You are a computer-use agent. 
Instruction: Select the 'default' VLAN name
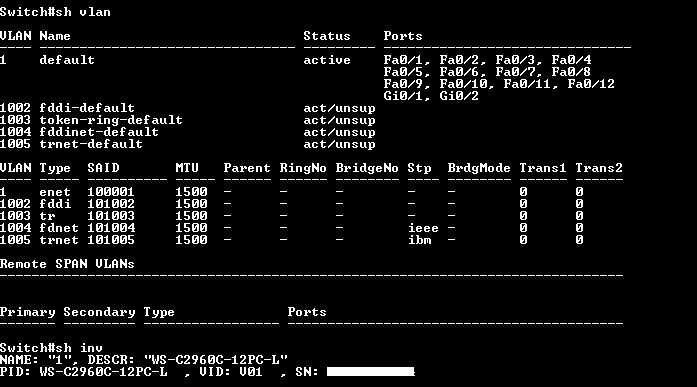coord(67,60)
